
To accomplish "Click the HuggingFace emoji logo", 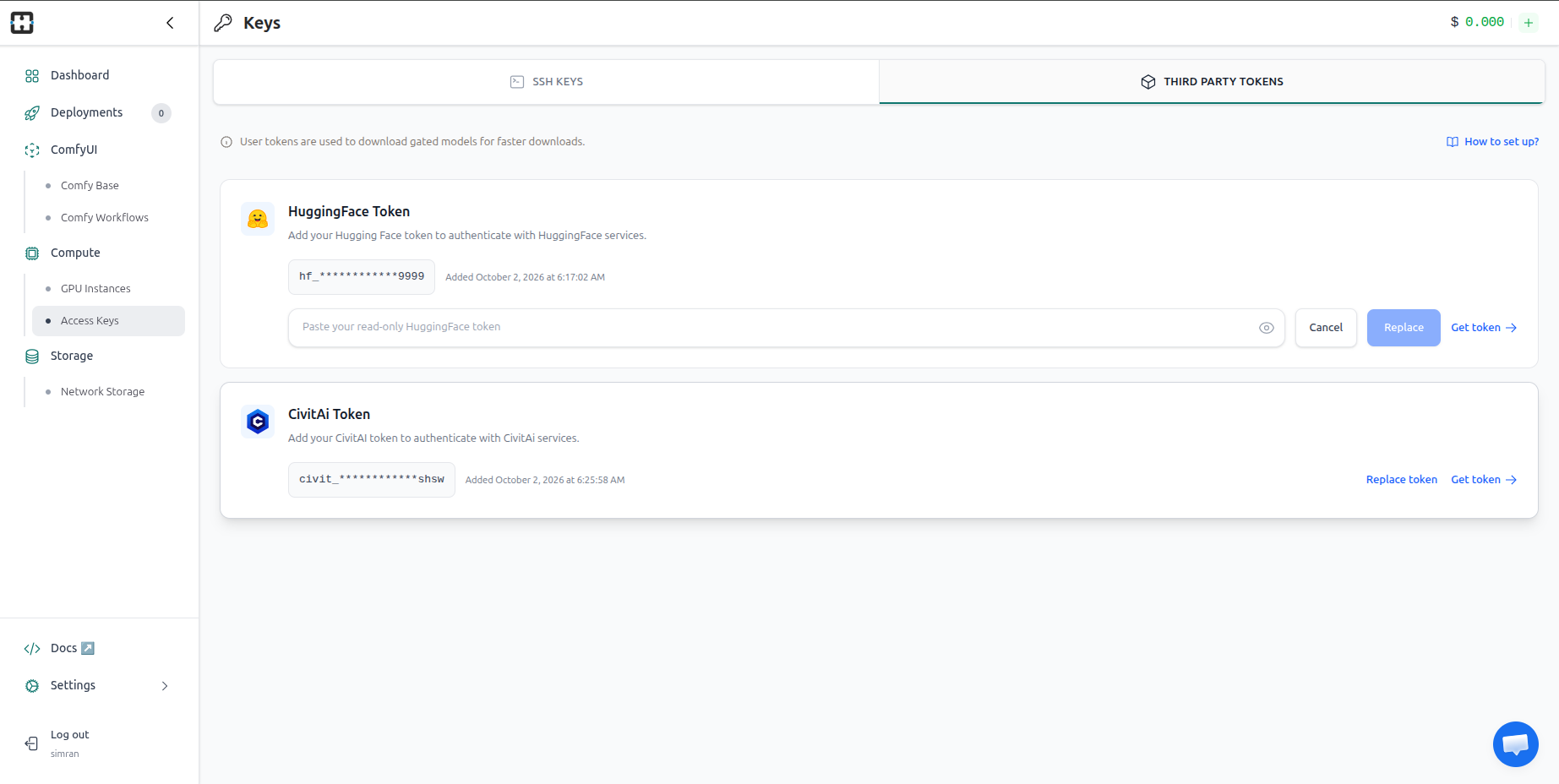I will pyautogui.click(x=258, y=219).
